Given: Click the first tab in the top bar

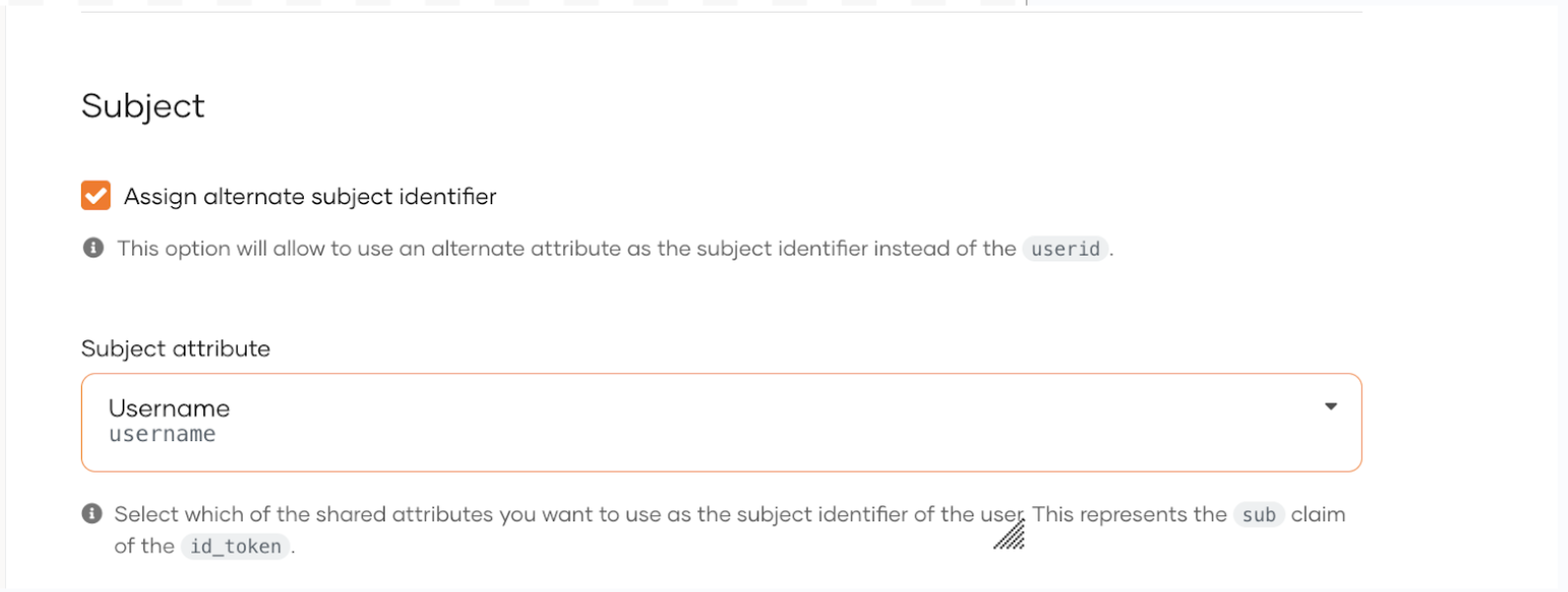Looking at the screenshot, I should click(x=94, y=3).
